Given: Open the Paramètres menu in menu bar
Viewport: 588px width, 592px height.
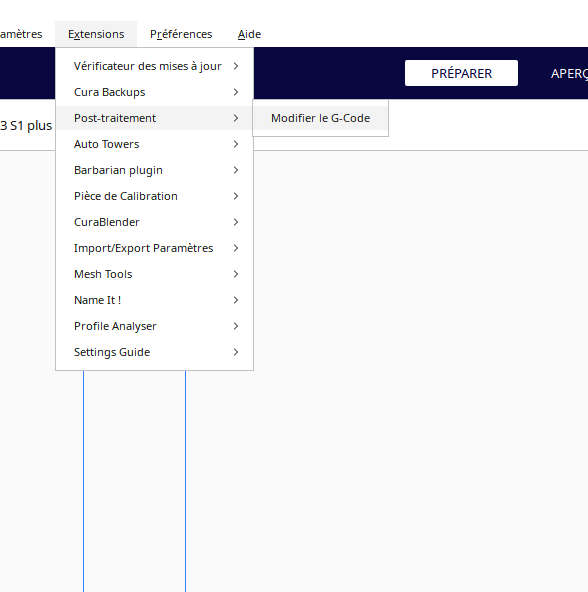Looking at the screenshot, I should [21, 34].
